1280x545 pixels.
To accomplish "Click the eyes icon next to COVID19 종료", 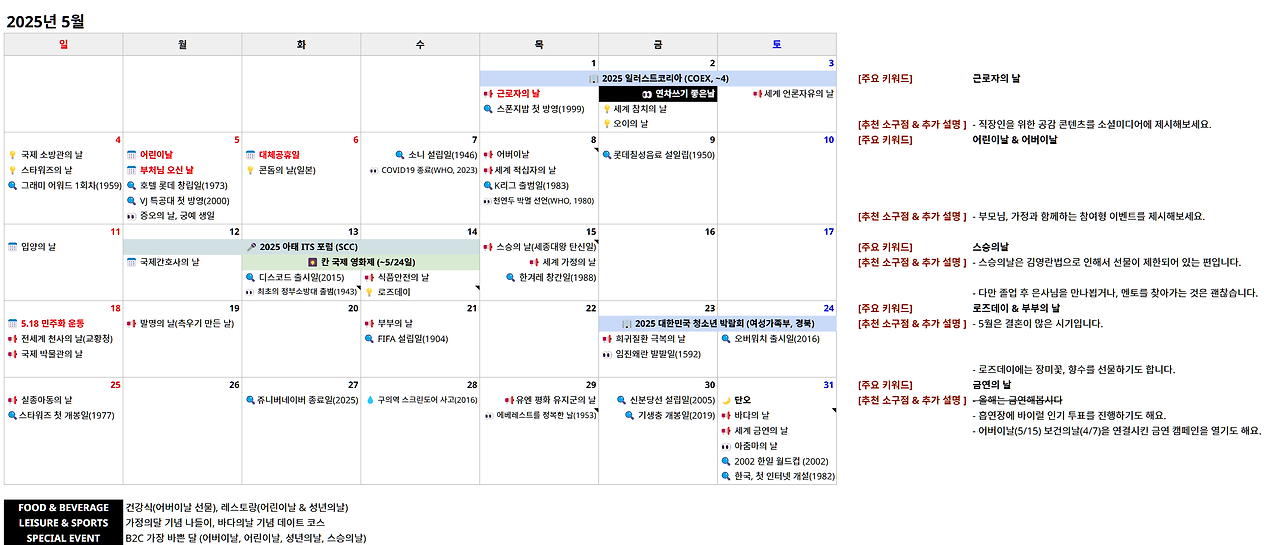I will [x=373, y=171].
